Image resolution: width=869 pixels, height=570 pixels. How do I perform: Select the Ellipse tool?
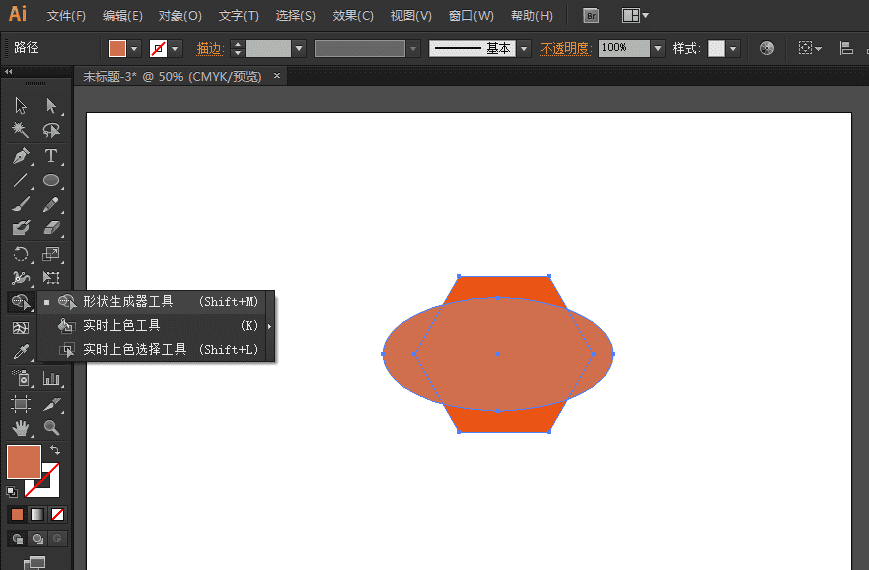[x=51, y=180]
